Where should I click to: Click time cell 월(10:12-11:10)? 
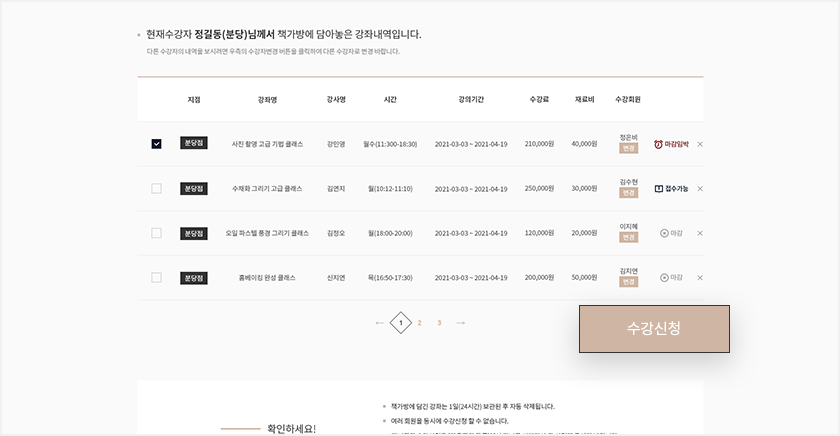coord(390,189)
